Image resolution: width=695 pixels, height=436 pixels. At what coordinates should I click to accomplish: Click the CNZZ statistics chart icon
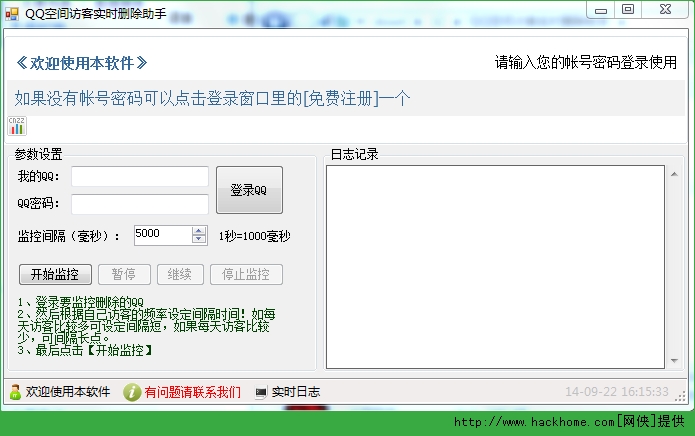click(17, 126)
